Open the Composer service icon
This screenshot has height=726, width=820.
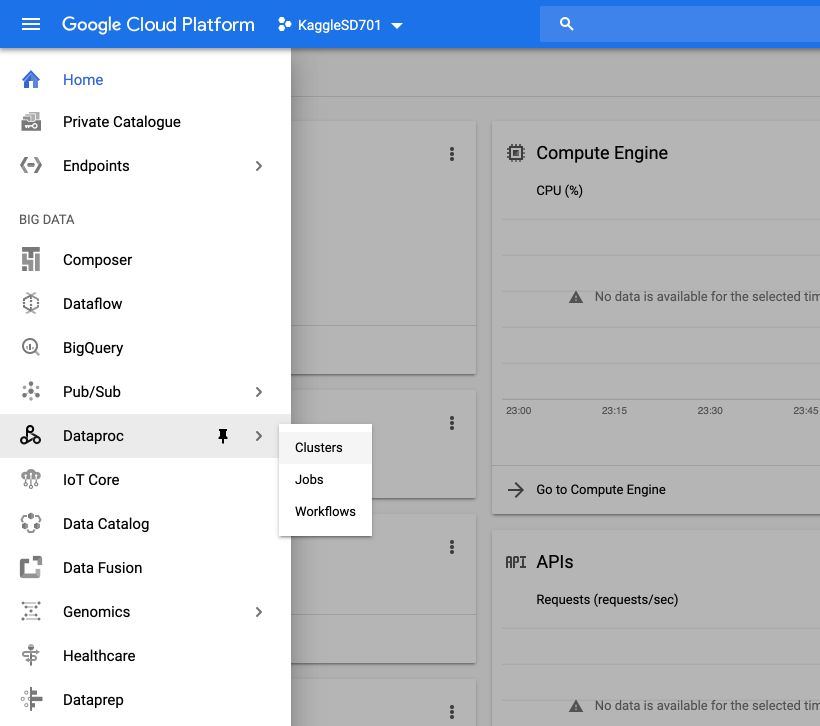pyautogui.click(x=31, y=259)
